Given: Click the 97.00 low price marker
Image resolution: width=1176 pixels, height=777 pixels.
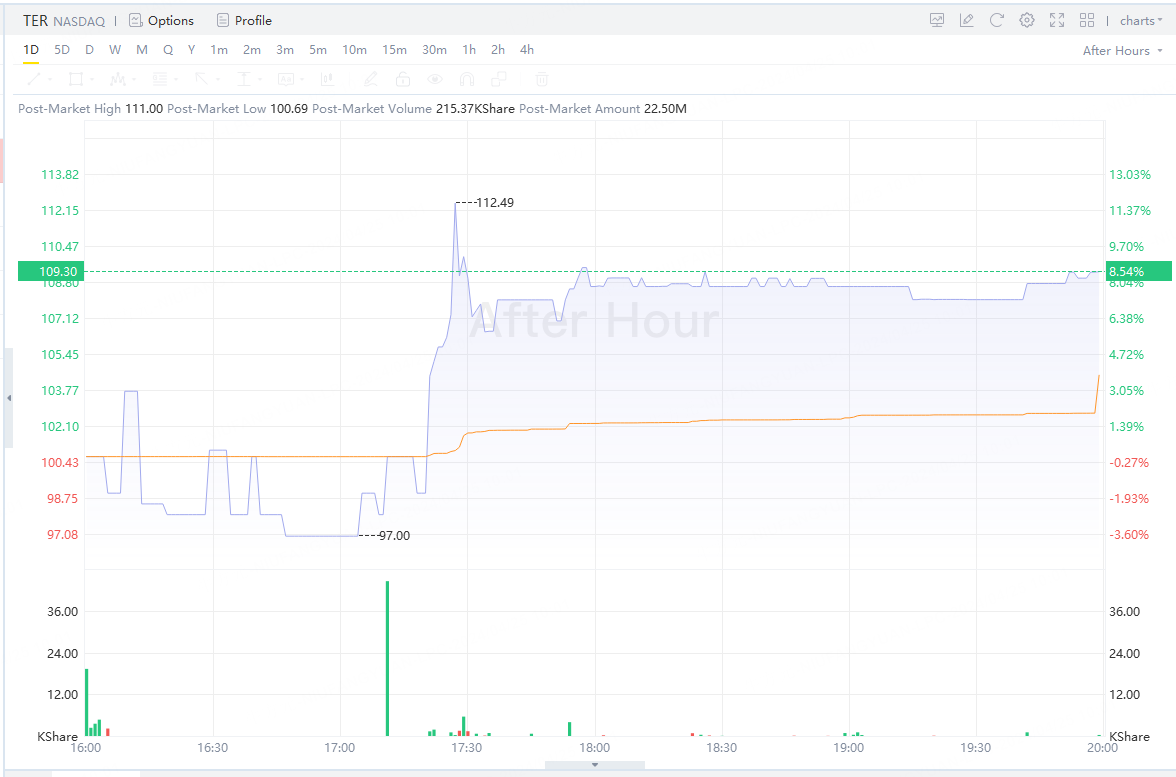Looking at the screenshot, I should coord(394,536).
